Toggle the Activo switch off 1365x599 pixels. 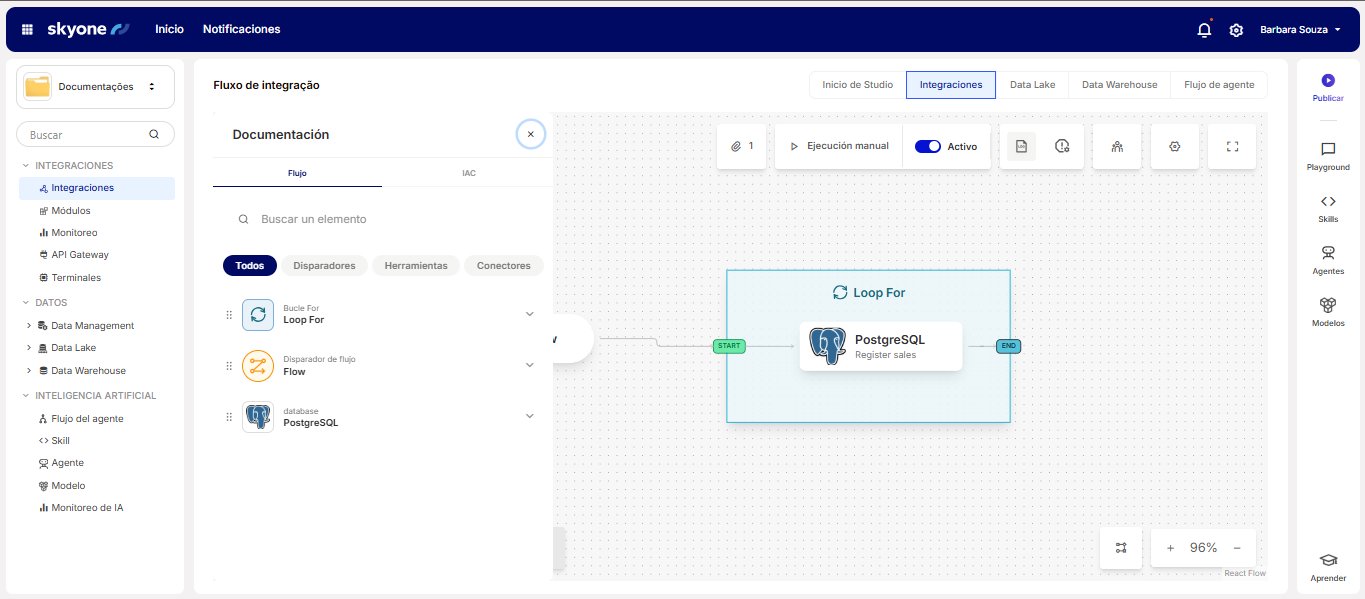[928, 146]
